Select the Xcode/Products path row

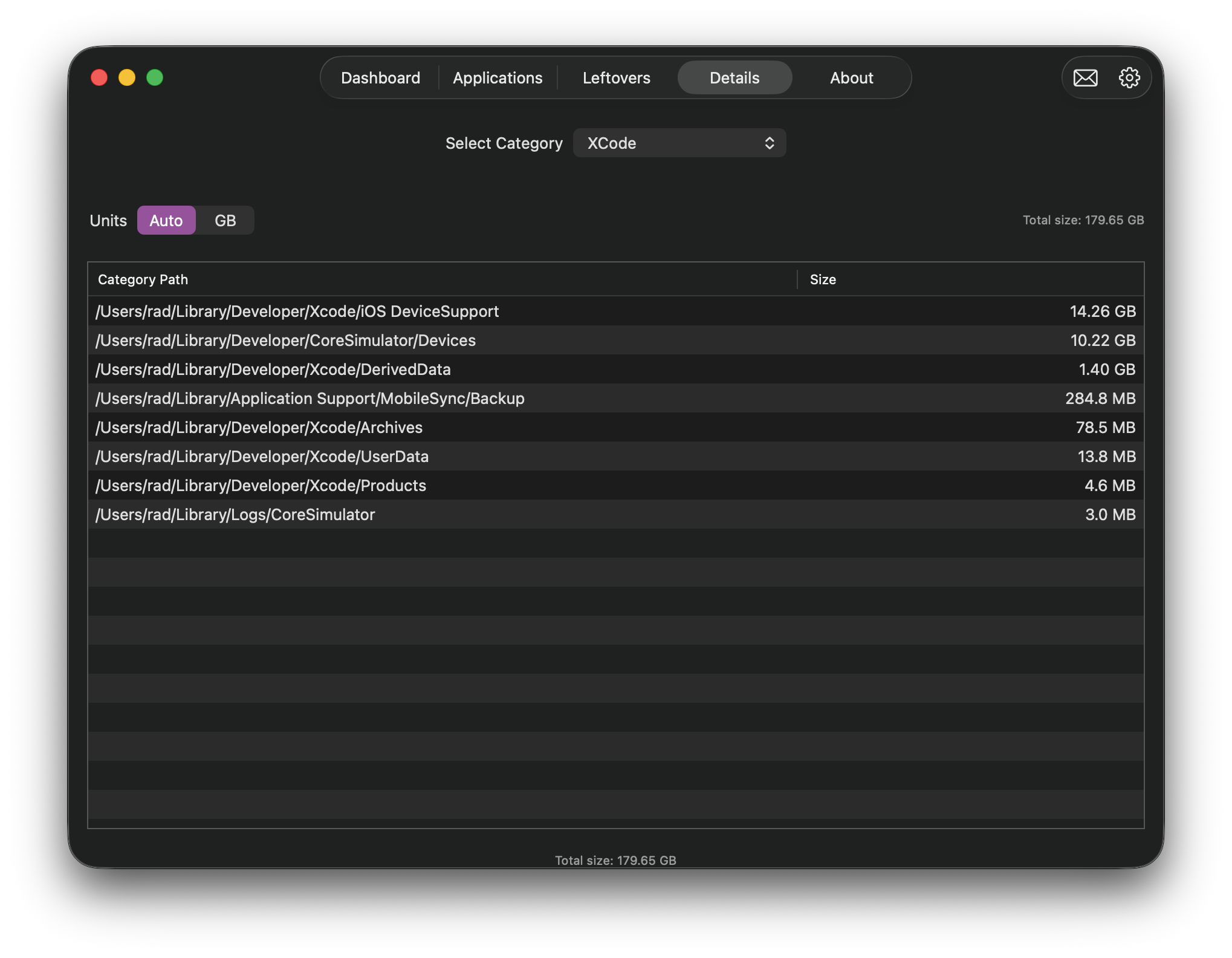click(x=616, y=486)
